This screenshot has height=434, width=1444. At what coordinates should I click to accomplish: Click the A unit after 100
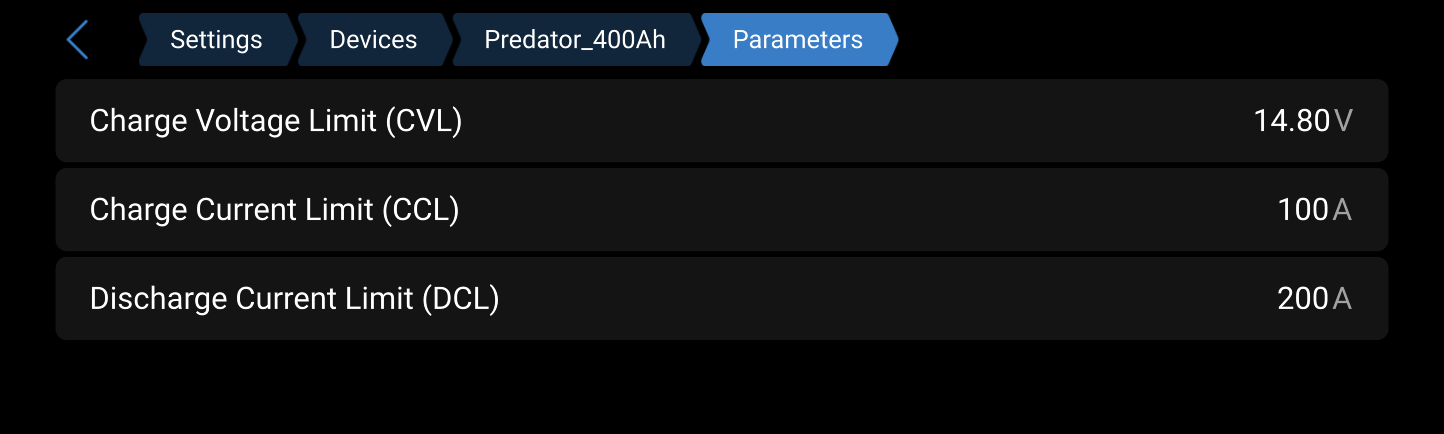[x=1342, y=210]
